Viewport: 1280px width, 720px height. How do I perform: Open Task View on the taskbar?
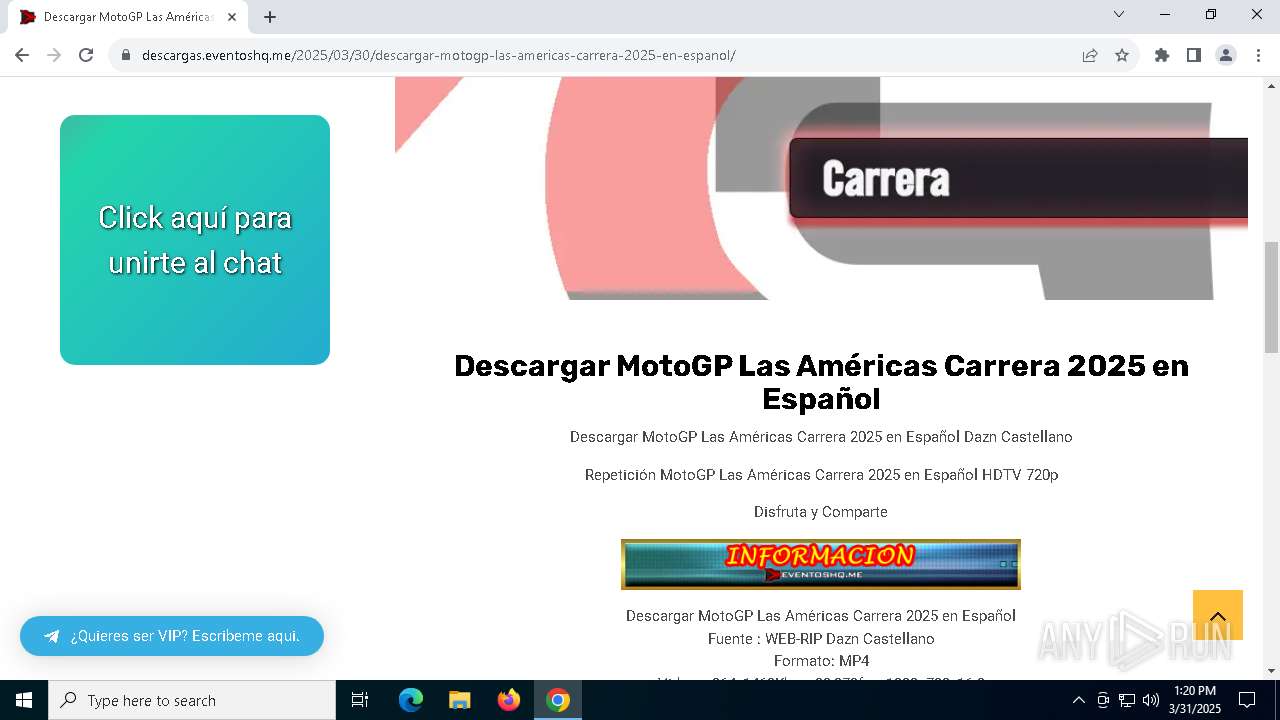(361, 700)
